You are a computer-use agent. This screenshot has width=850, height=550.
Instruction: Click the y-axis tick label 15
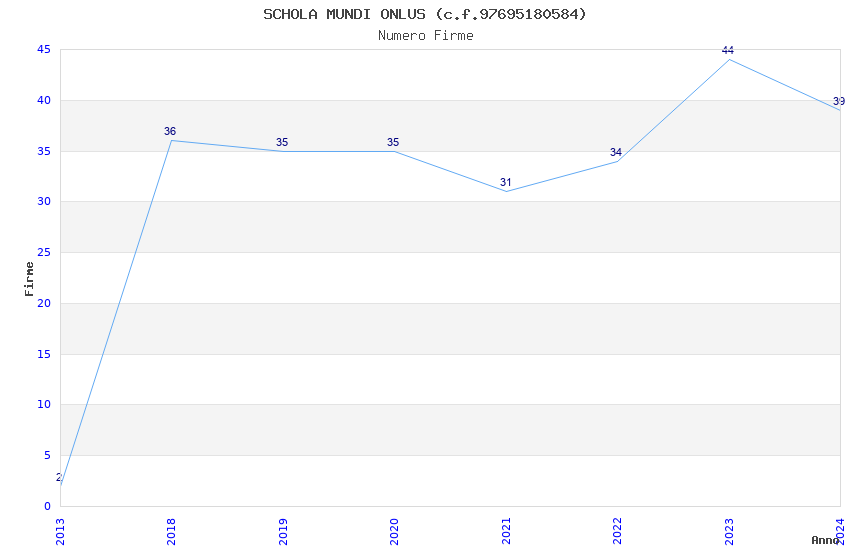pyautogui.click(x=44, y=354)
